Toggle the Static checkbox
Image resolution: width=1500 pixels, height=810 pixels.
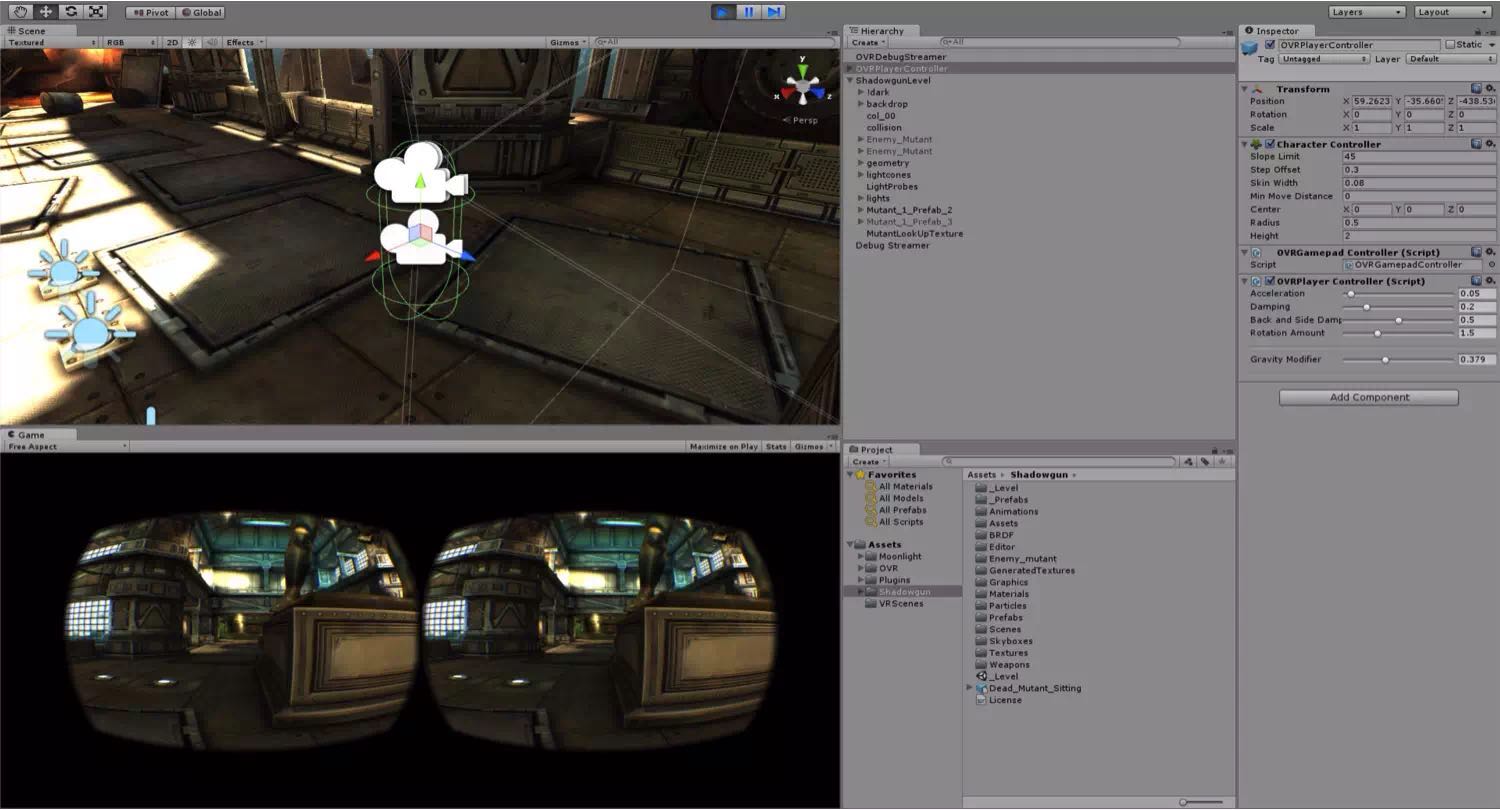(1450, 45)
